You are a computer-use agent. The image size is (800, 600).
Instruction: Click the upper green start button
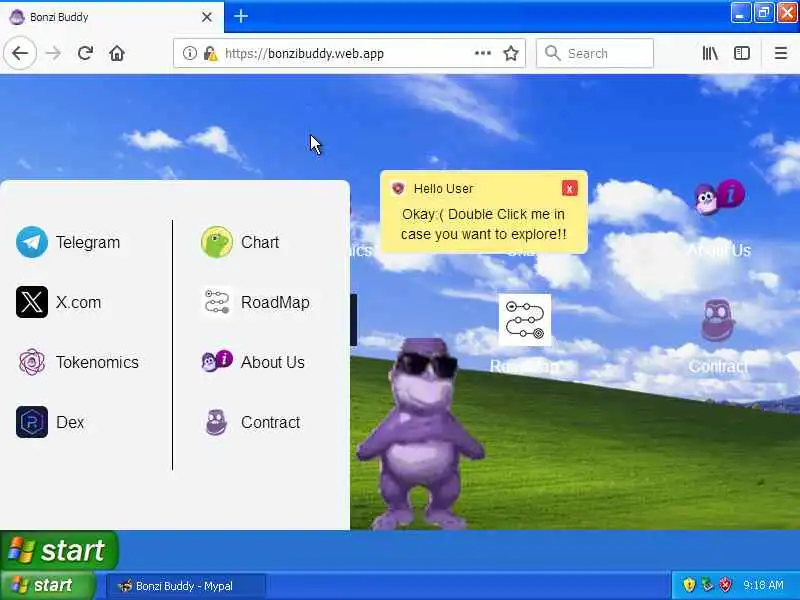tap(59, 551)
